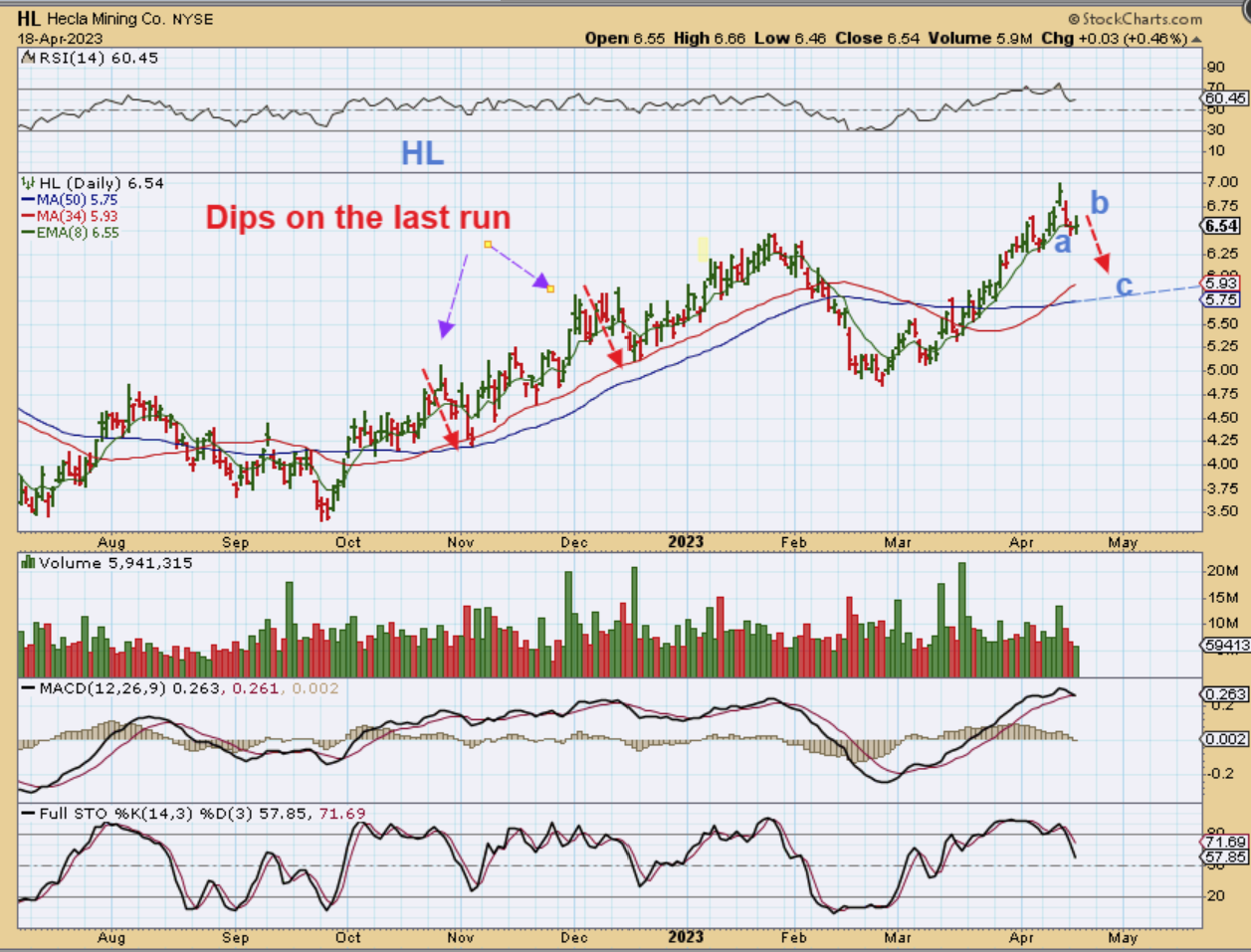Click the Chg +0.03 (+0.46%) value
The height and width of the screenshot is (952, 1251).
1115,38
